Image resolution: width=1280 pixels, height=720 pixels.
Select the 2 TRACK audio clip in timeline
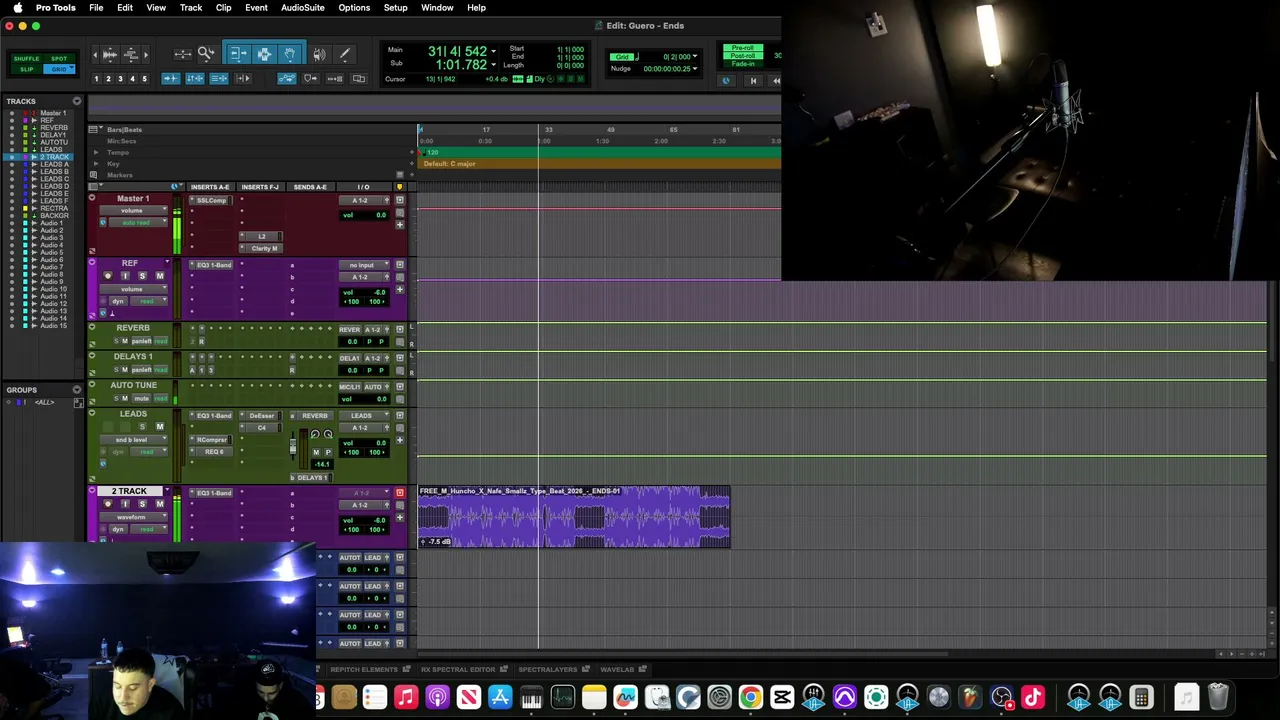click(x=574, y=517)
